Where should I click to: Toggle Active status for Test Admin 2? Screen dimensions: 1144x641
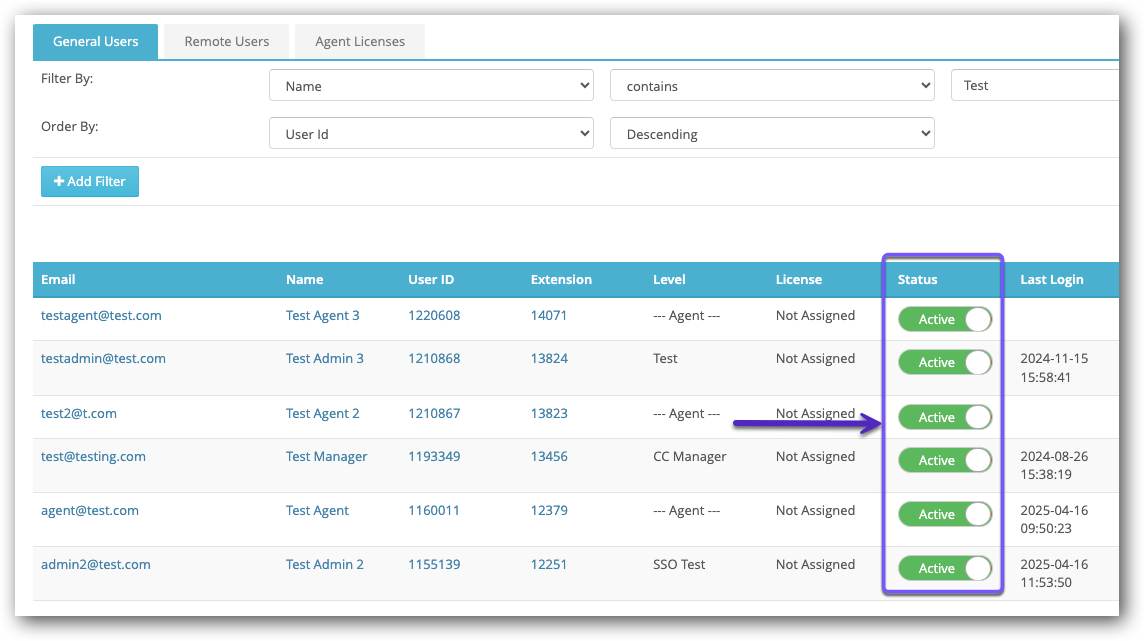[945, 568]
